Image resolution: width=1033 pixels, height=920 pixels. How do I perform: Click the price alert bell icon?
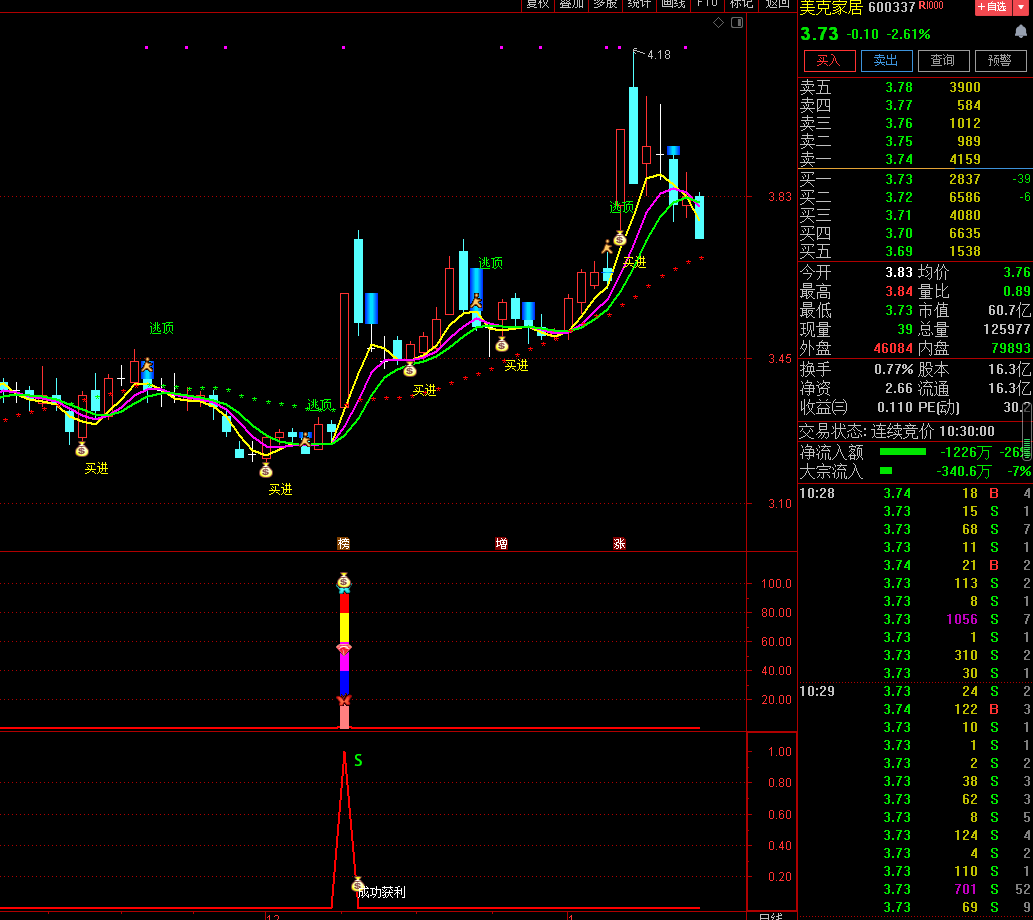pyautogui.click(x=1020, y=32)
